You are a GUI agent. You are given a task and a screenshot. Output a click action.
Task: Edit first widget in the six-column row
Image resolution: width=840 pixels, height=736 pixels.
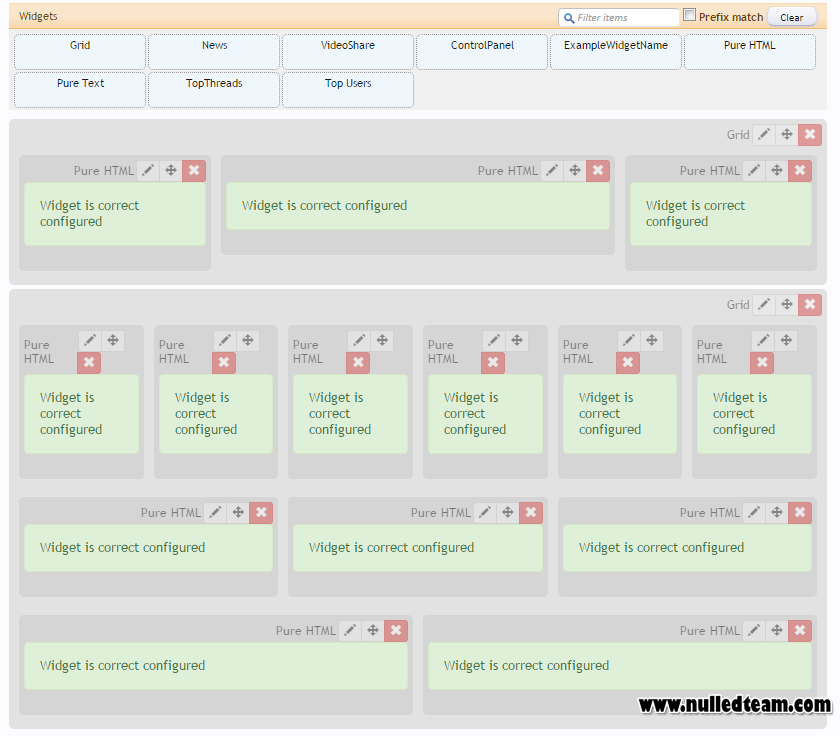pos(90,340)
